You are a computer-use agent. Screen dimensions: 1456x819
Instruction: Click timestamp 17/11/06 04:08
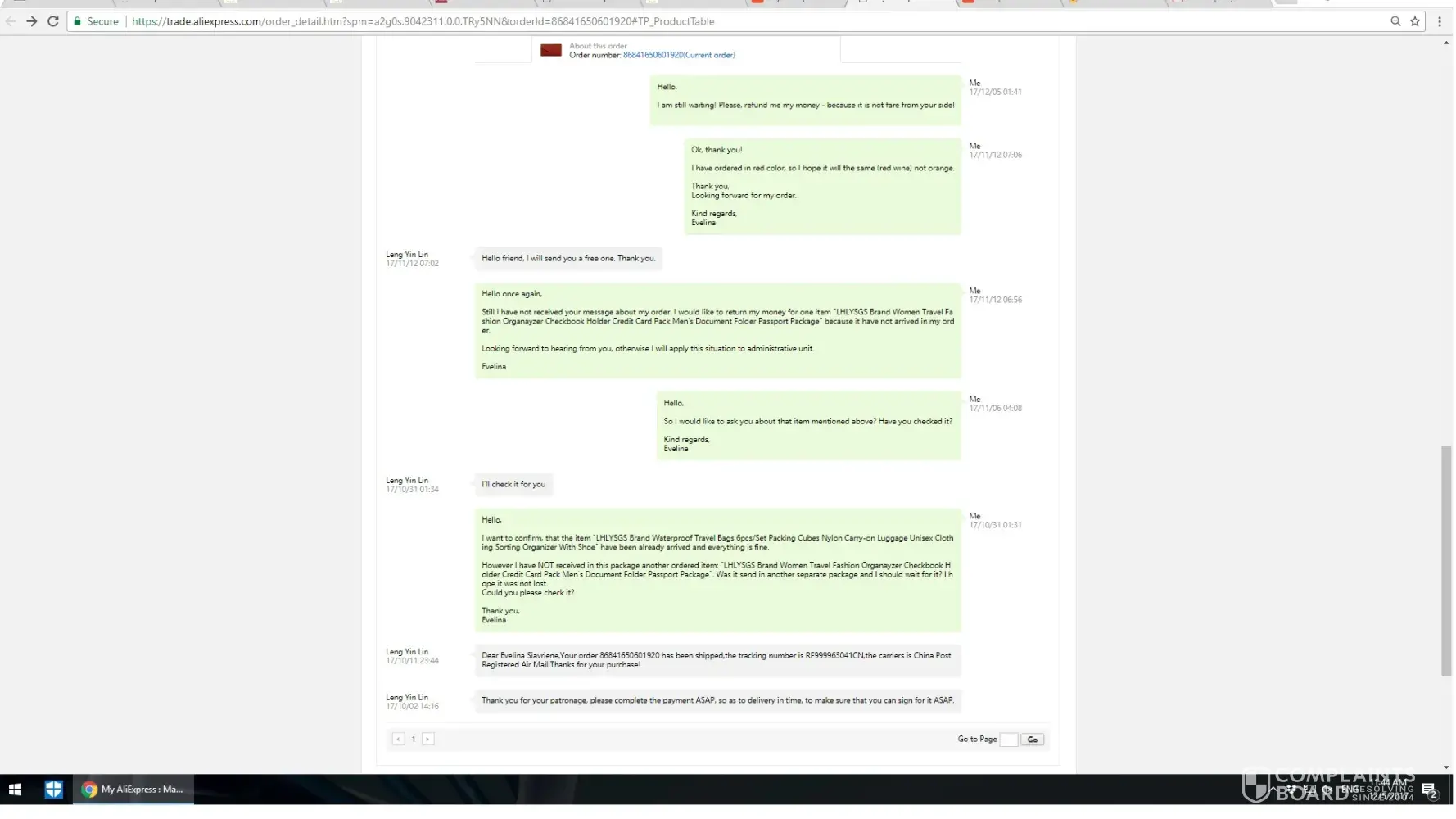[995, 408]
